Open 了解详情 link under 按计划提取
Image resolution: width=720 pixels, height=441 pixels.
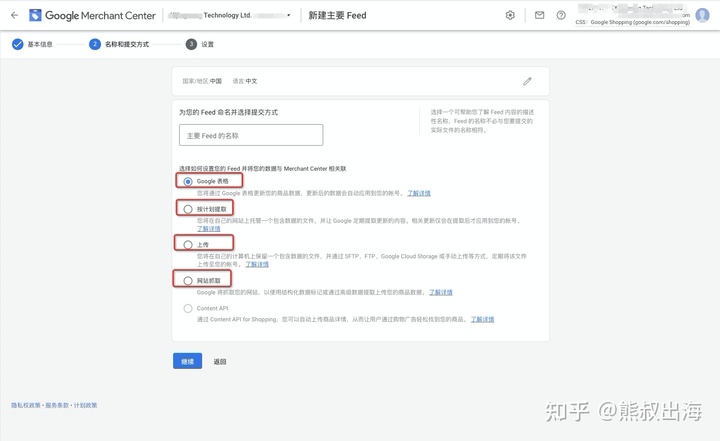tap(208, 229)
